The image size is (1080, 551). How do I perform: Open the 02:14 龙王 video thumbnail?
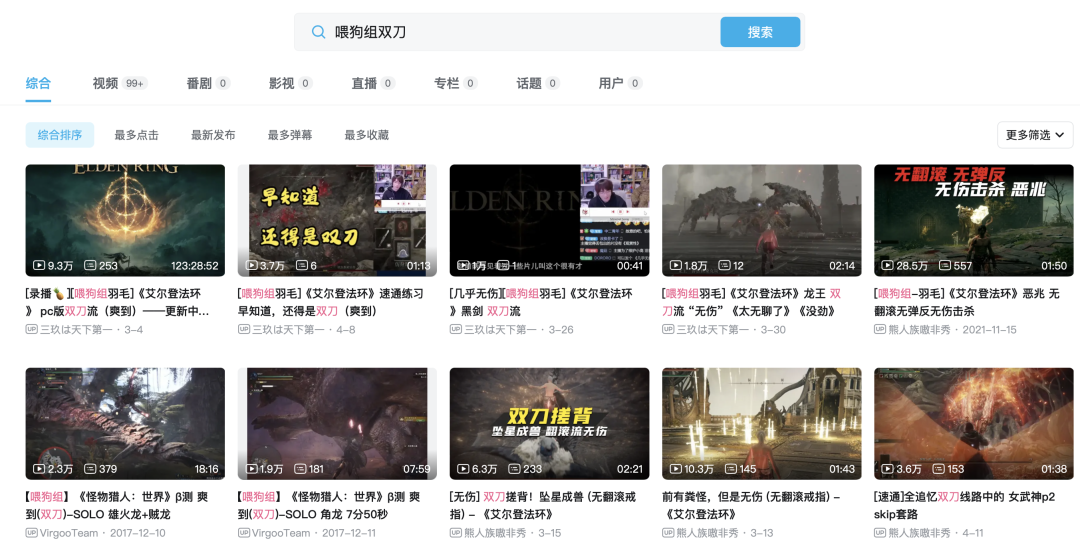762,220
